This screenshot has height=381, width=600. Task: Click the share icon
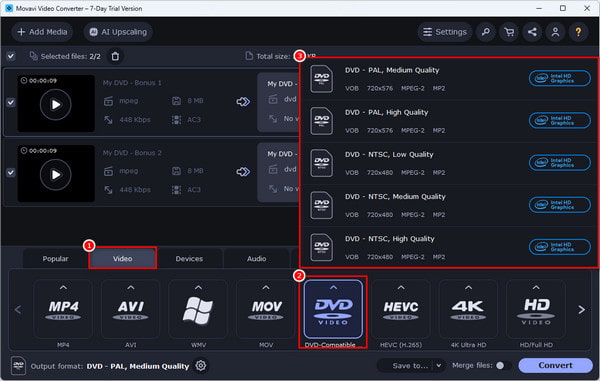(x=532, y=32)
